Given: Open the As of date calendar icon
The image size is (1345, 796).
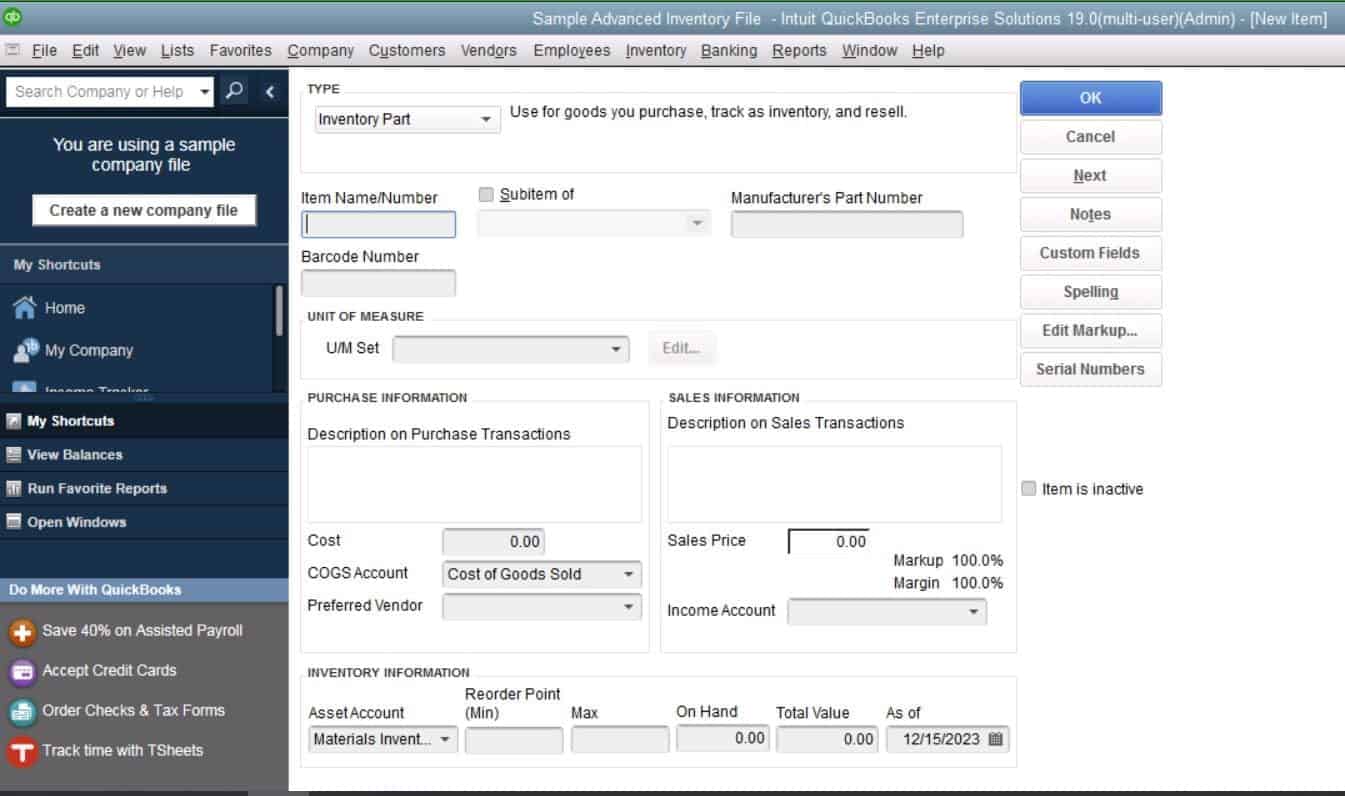Looking at the screenshot, I should pos(995,740).
